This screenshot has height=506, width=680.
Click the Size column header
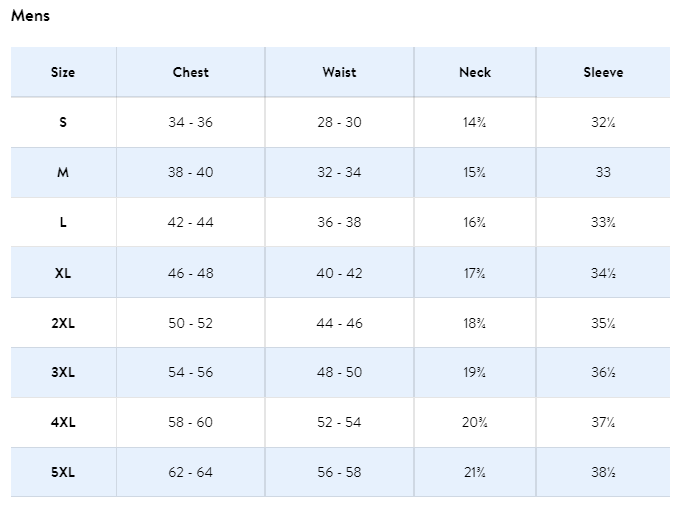63,72
